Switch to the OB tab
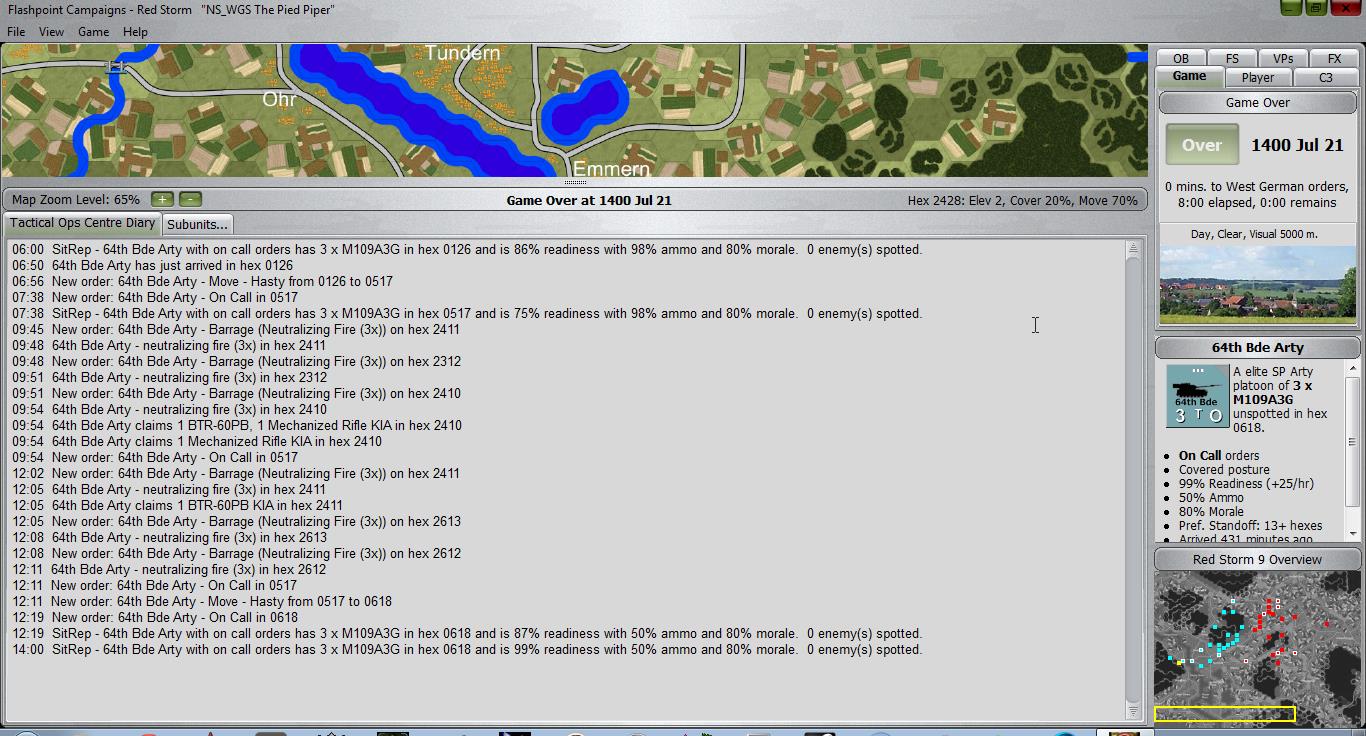1366x736 pixels. click(1181, 59)
